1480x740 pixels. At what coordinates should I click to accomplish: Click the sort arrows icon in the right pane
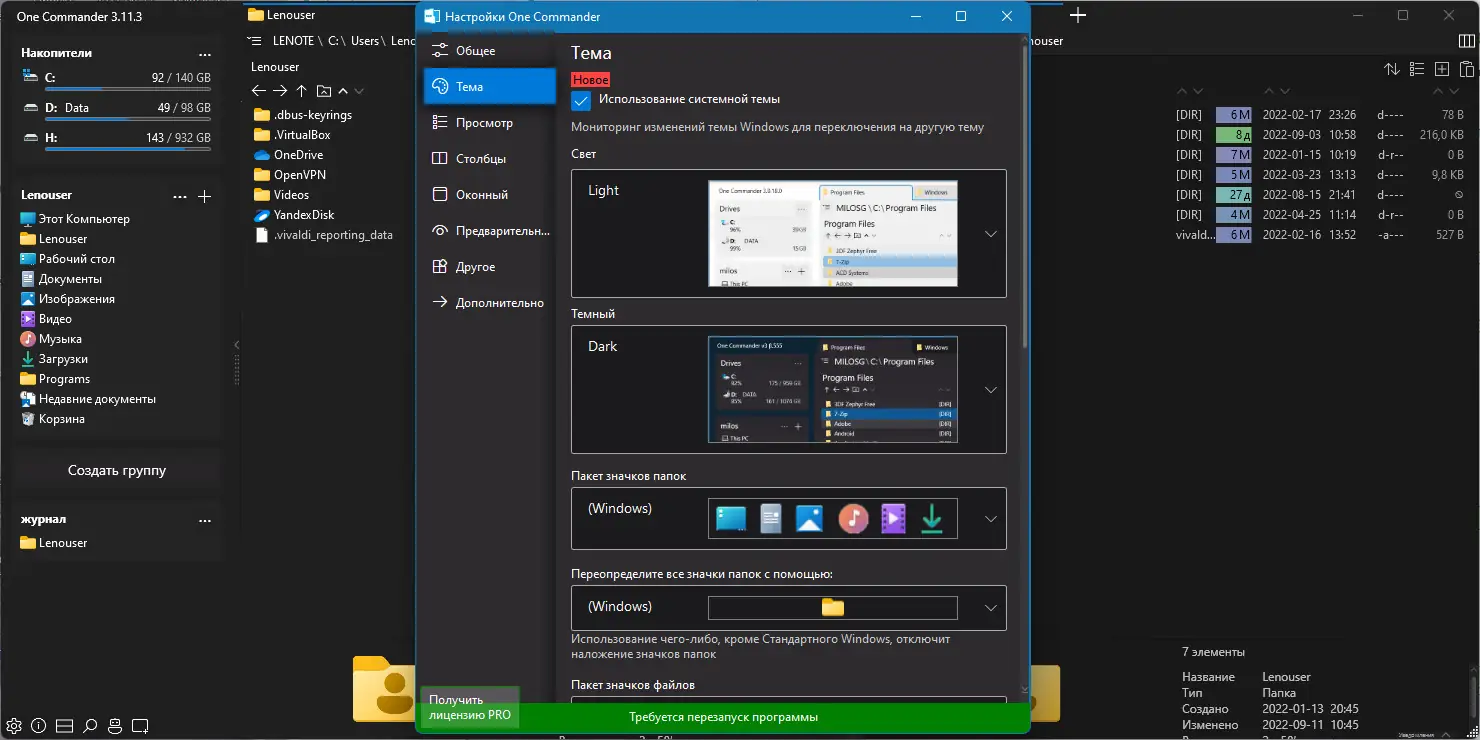(x=1391, y=69)
